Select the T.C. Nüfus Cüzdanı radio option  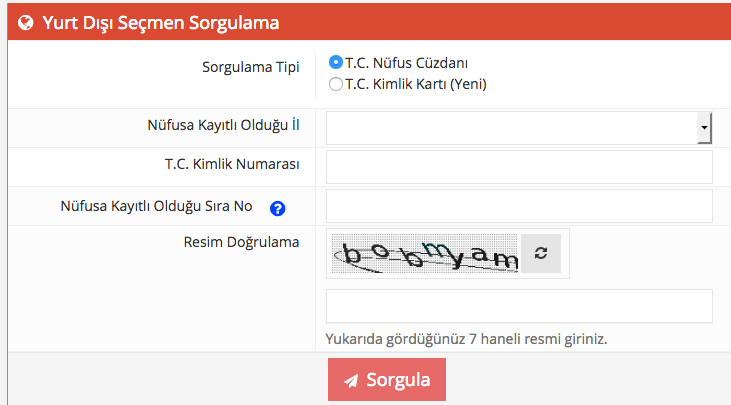point(336,62)
